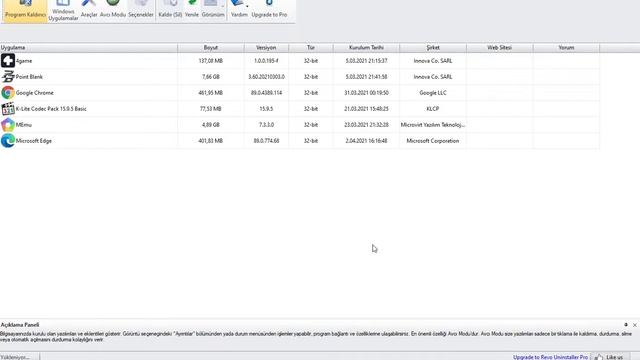Screen dimensions: 640x360
Task: Open the Yardım help menu
Action: coord(239,10)
